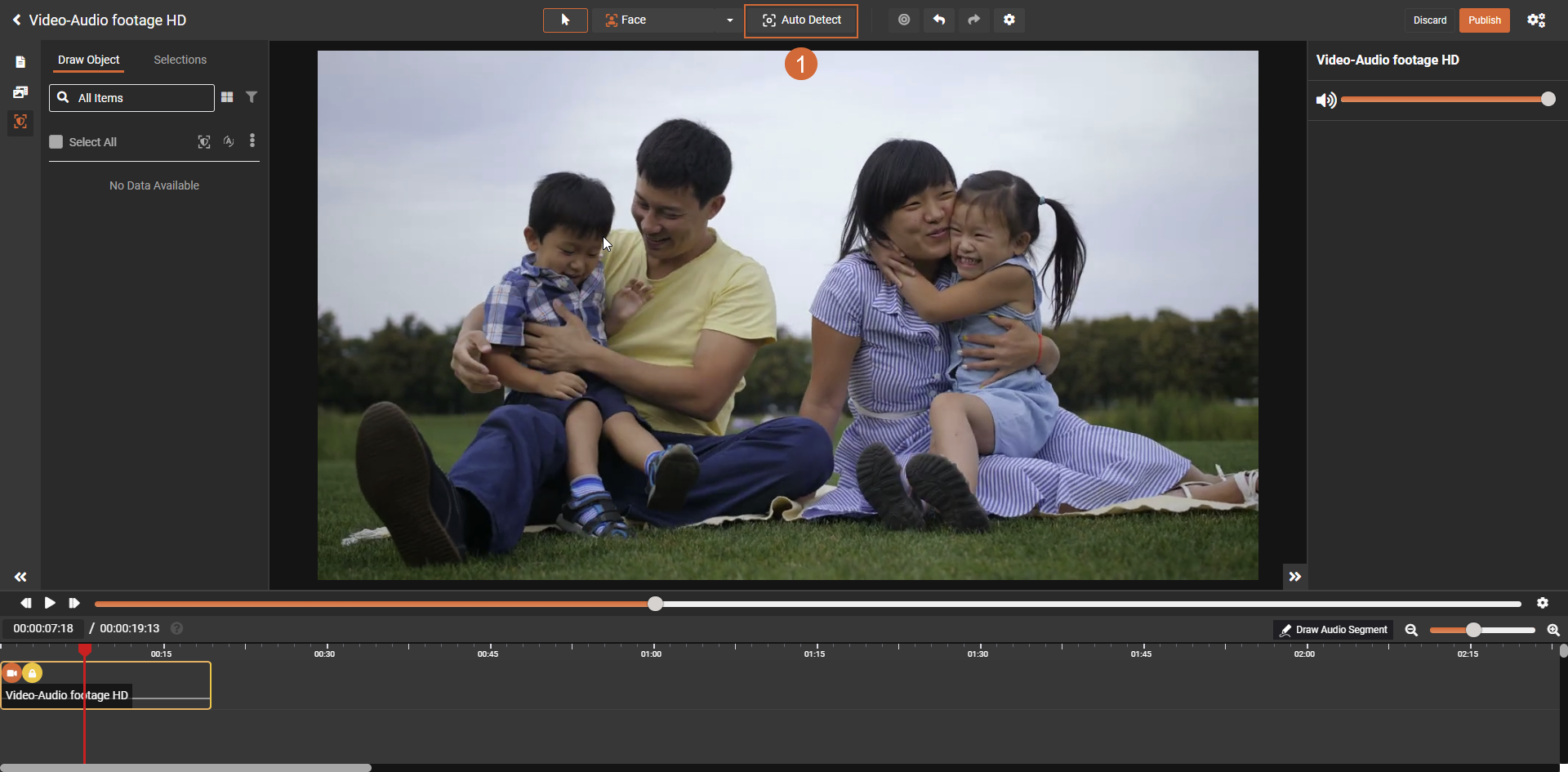Screen dimensions: 1568x772
Task: Click the undo arrow icon
Action: [x=939, y=20]
